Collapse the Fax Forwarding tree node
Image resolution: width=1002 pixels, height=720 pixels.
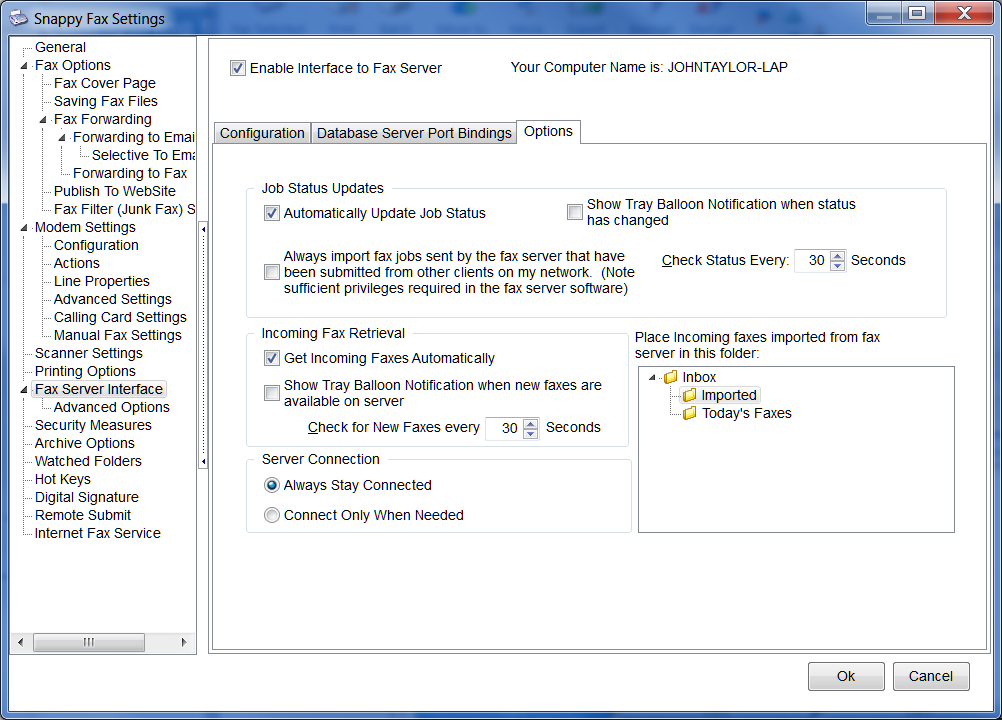pos(43,119)
